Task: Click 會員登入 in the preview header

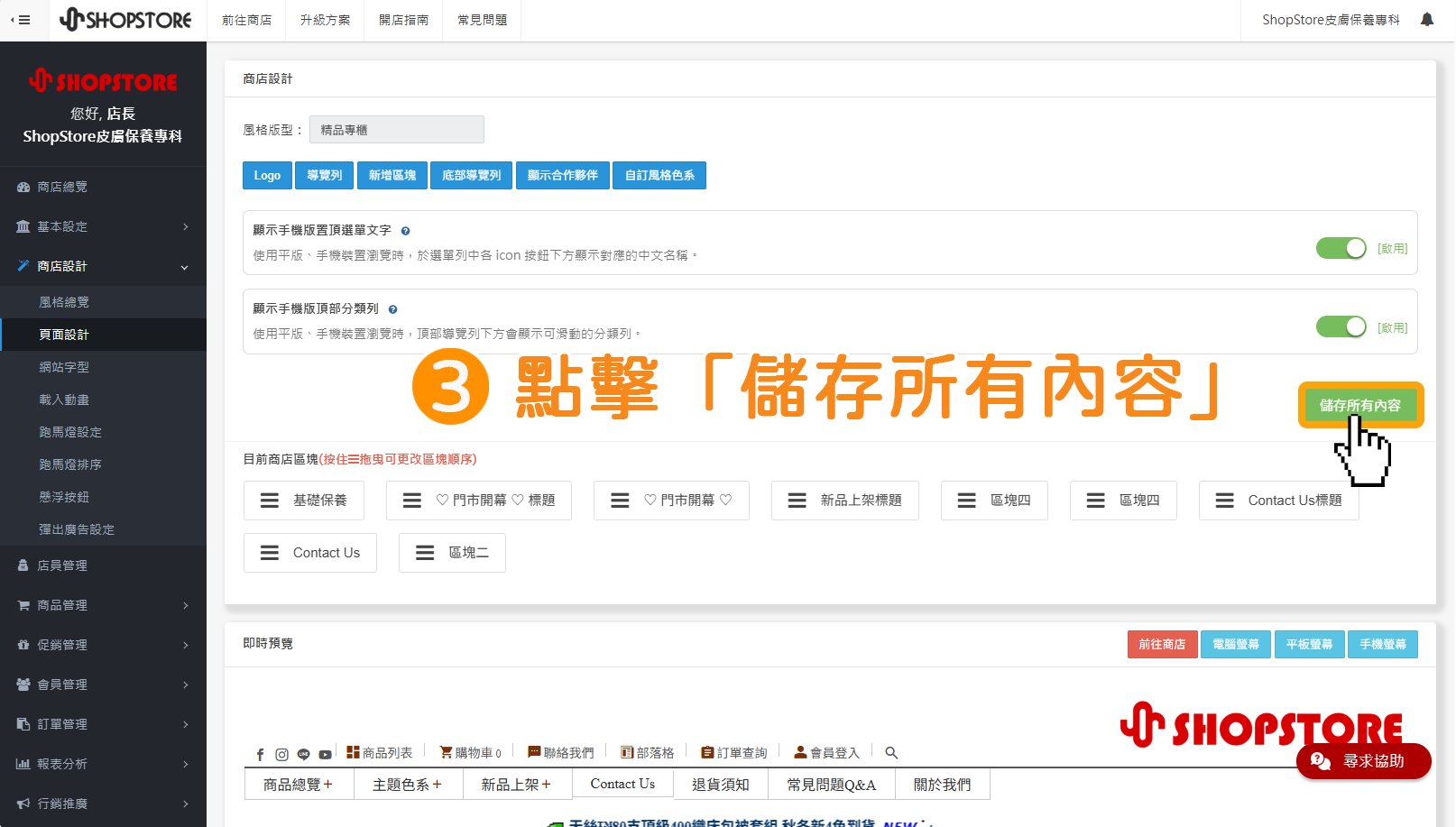Action: [x=827, y=753]
